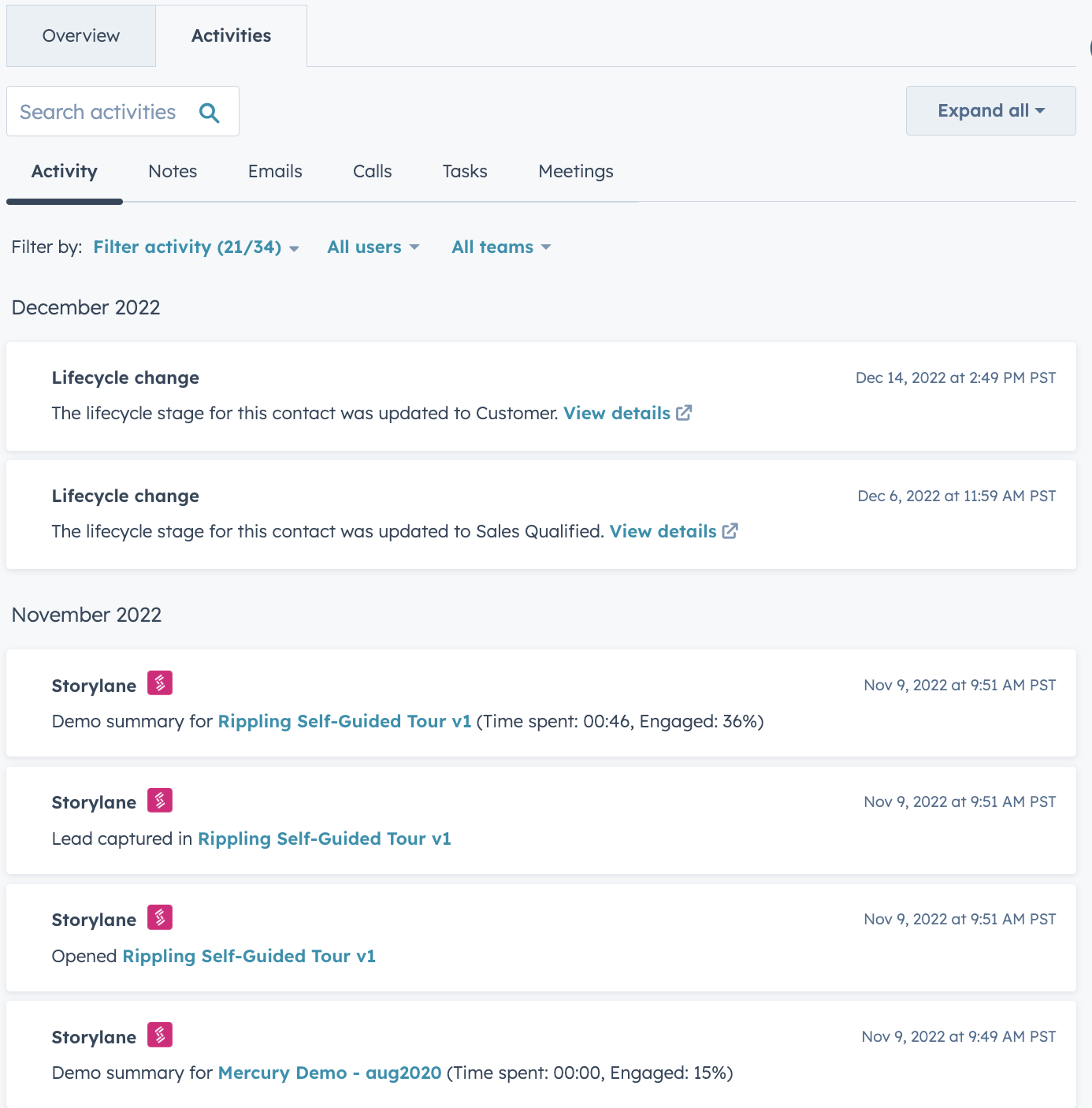Open Rippling tour link in Lead captured entry
The width and height of the screenshot is (1092, 1108).
pyautogui.click(x=324, y=839)
